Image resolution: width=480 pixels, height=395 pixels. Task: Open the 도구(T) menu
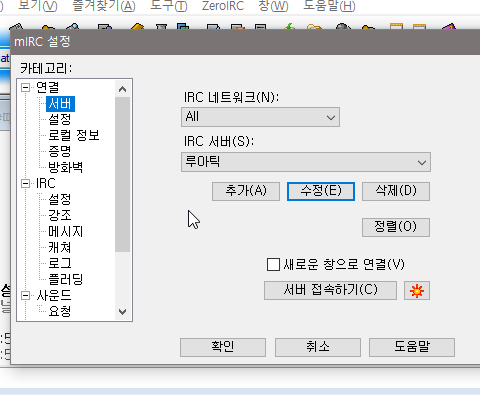[169, 6]
